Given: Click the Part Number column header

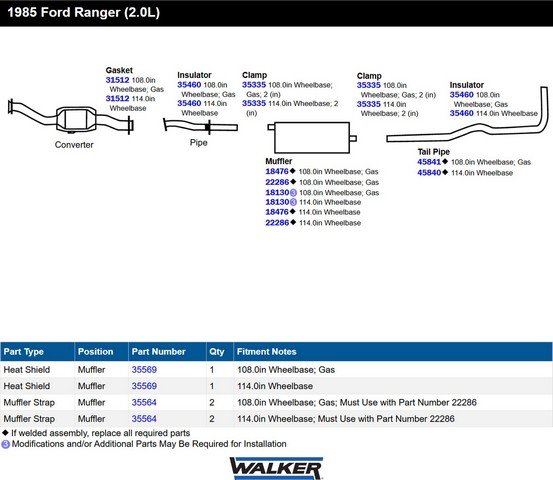Looking at the screenshot, I should point(167,352).
